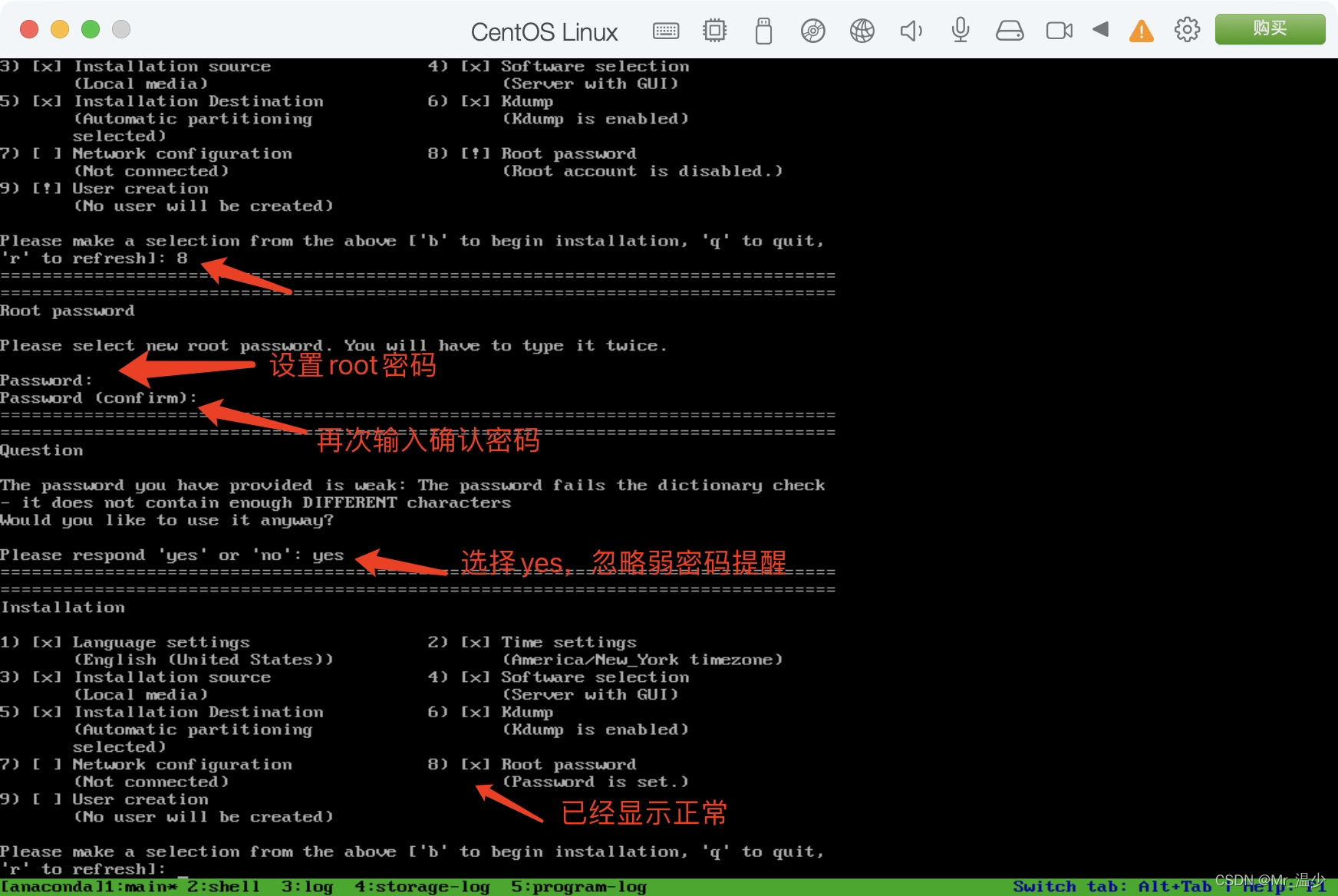Click the USB device icon
This screenshot has width=1338, height=896.
763,31
